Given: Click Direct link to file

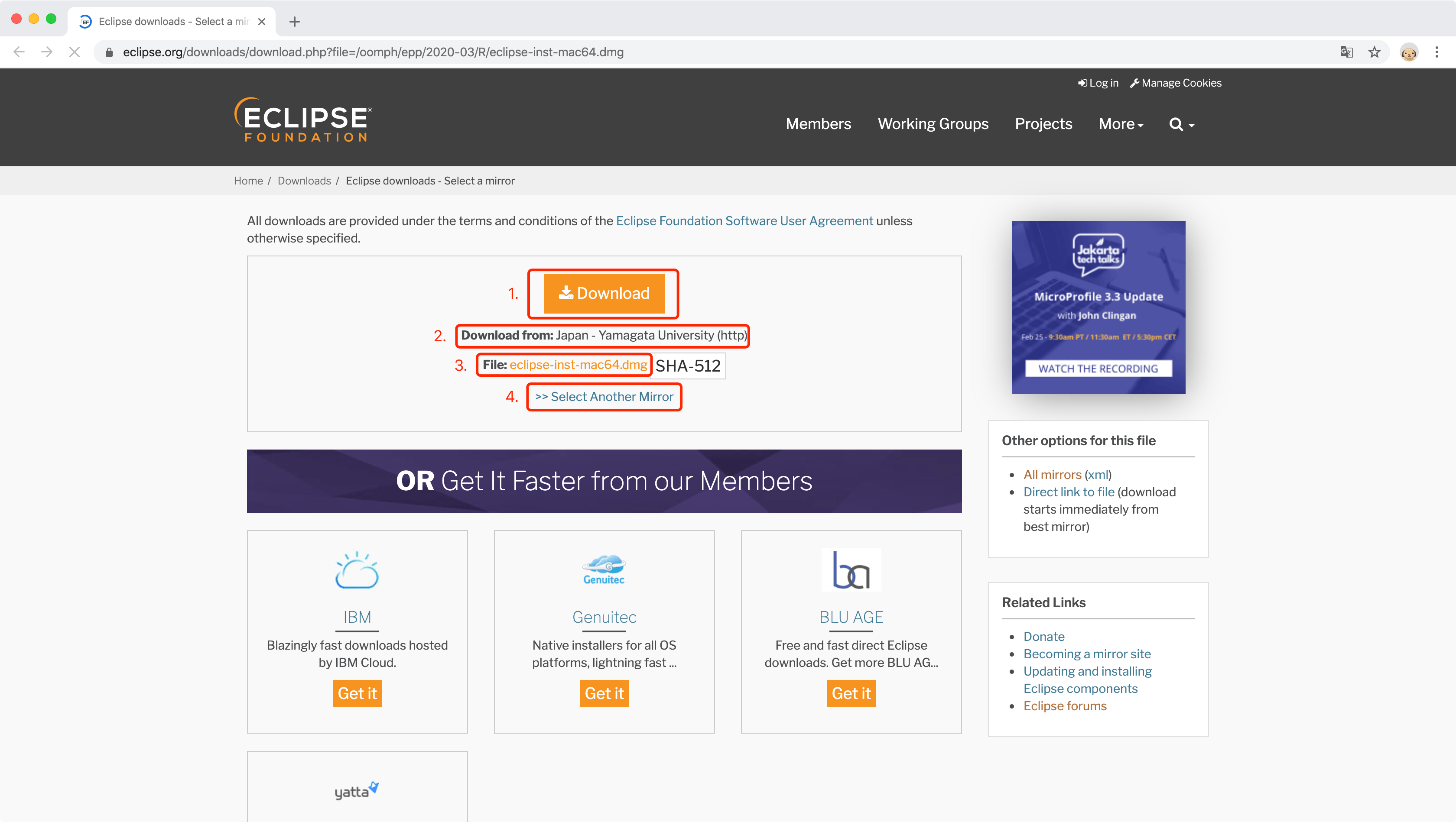Looking at the screenshot, I should tap(1069, 492).
